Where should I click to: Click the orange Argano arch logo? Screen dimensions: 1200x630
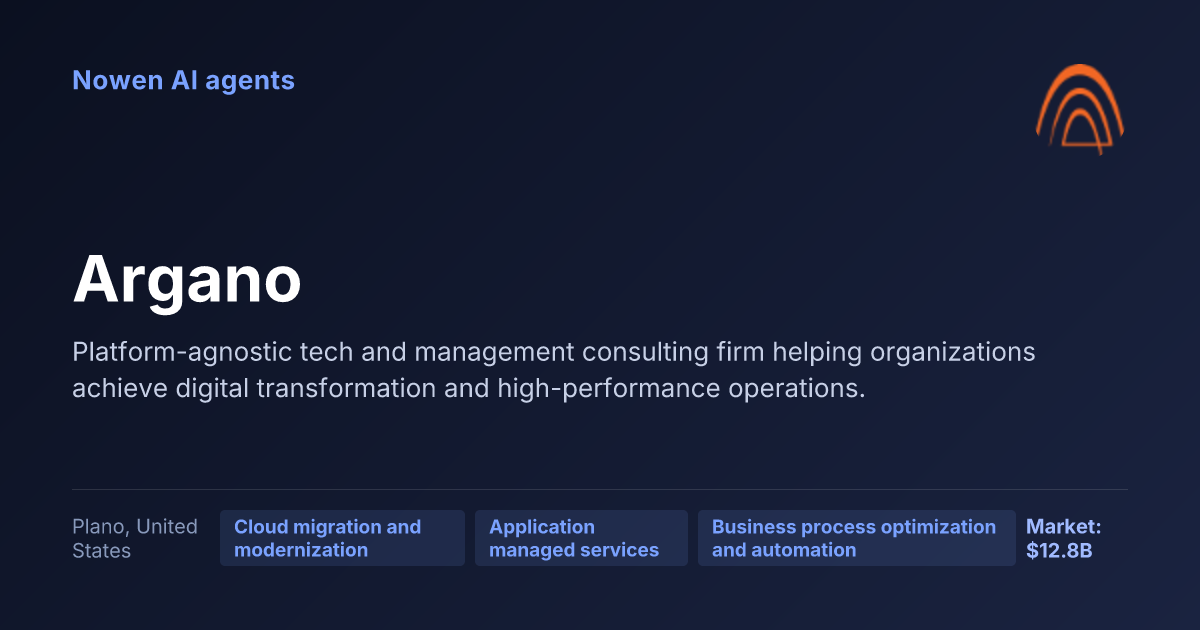(x=1080, y=108)
